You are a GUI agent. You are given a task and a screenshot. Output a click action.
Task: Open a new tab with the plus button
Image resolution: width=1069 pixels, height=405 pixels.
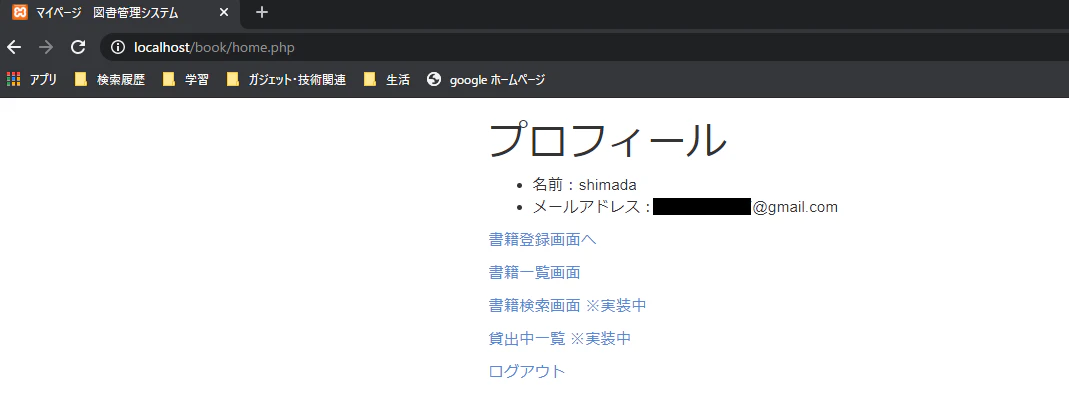coord(262,12)
